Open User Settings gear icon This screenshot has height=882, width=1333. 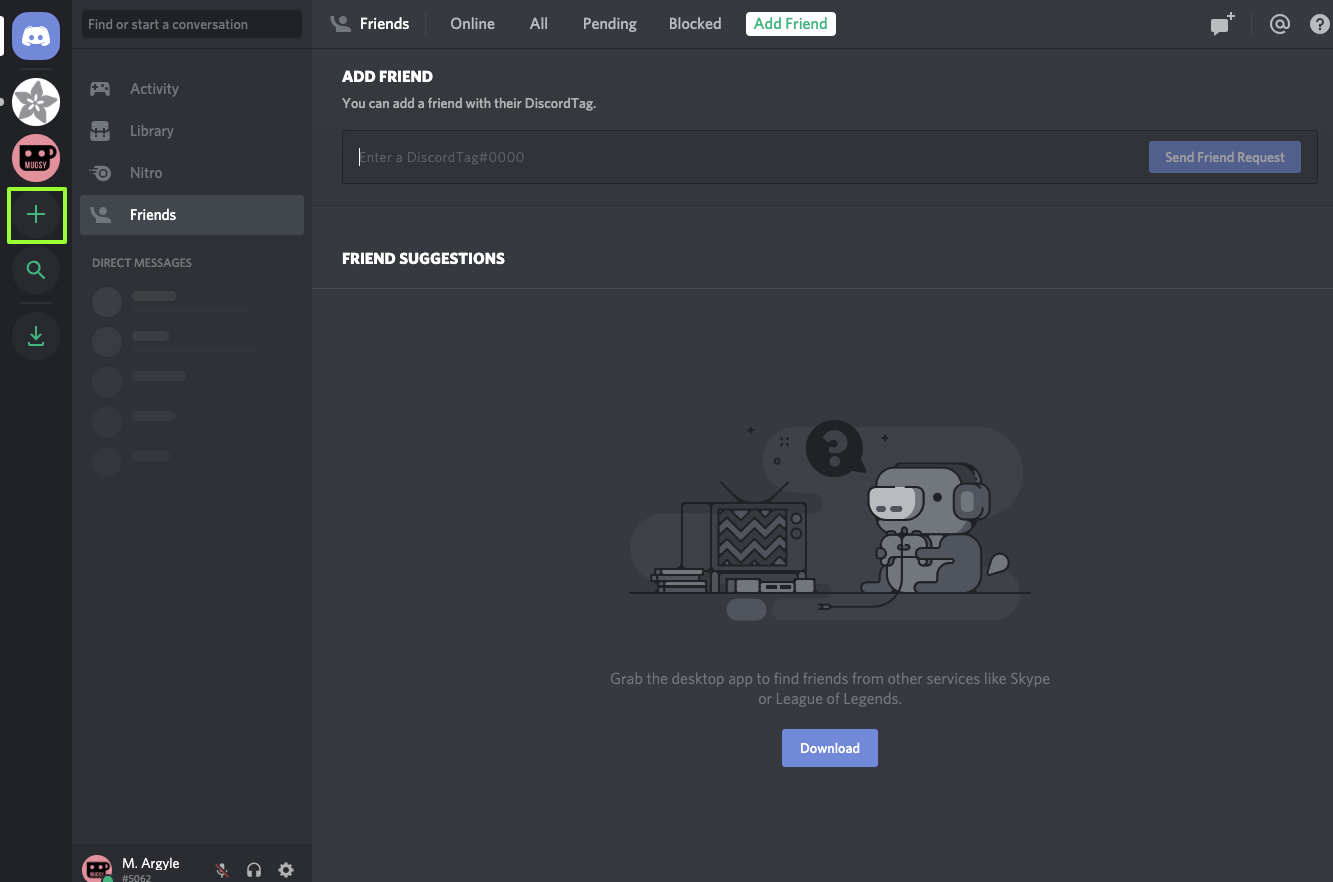click(286, 870)
